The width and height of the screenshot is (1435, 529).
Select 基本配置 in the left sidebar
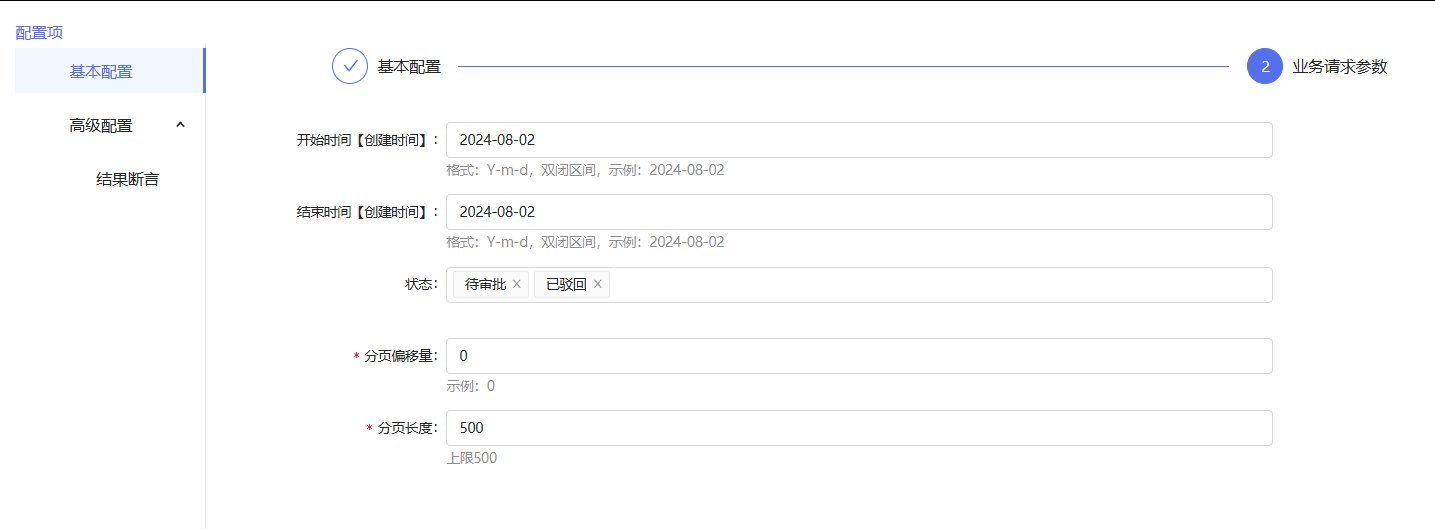[101, 71]
